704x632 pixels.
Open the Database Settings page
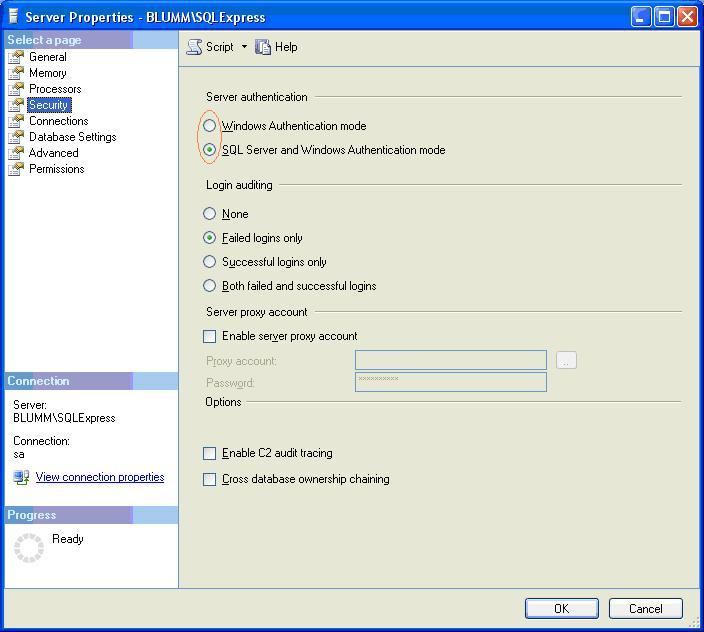tap(72, 137)
